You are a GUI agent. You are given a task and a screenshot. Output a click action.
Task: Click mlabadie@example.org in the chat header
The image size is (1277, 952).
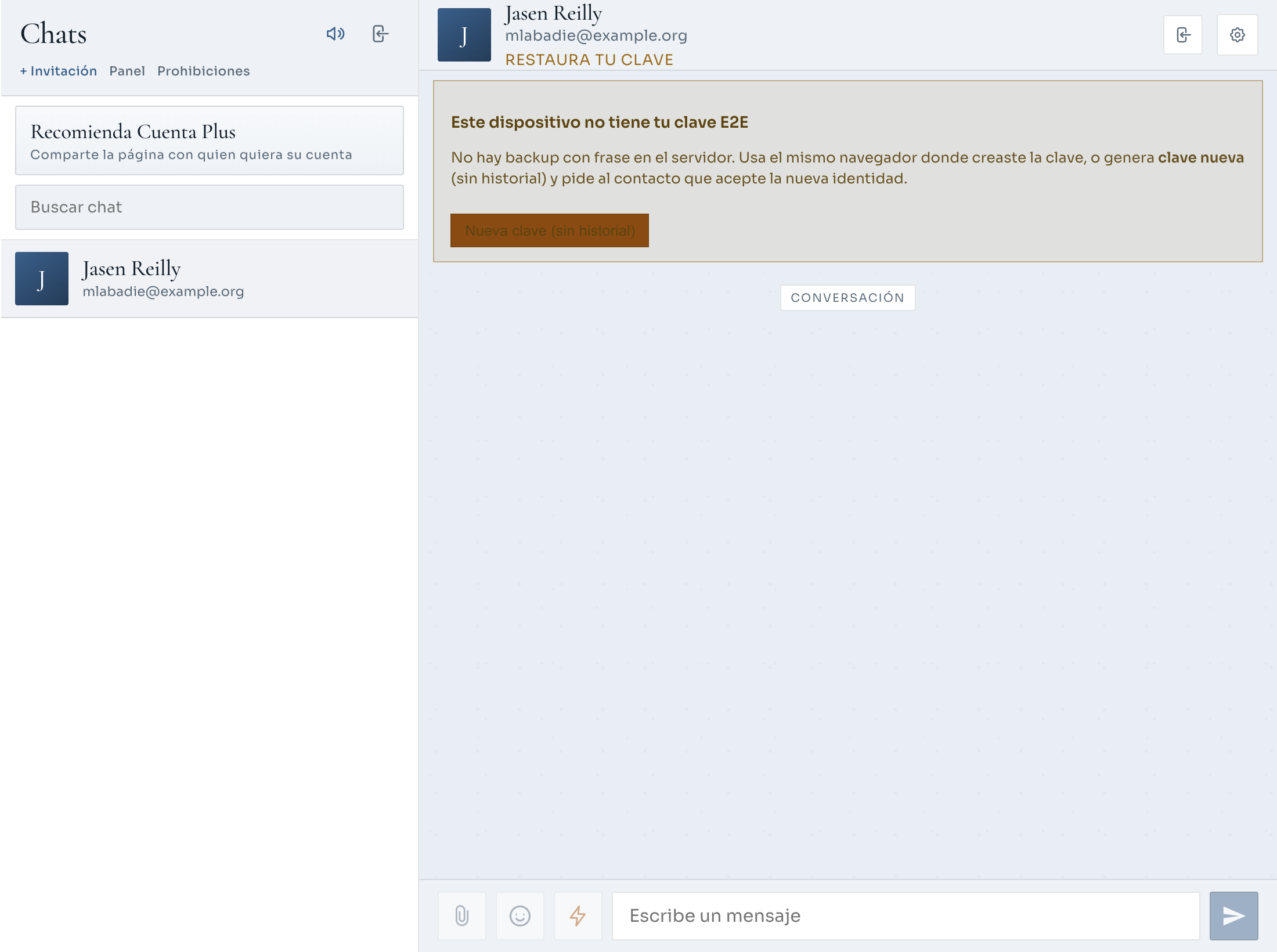tap(596, 35)
